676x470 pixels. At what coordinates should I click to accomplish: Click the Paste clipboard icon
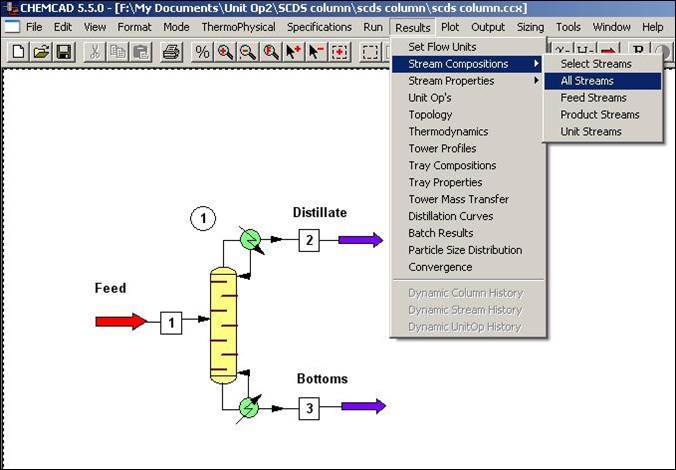tap(141, 52)
